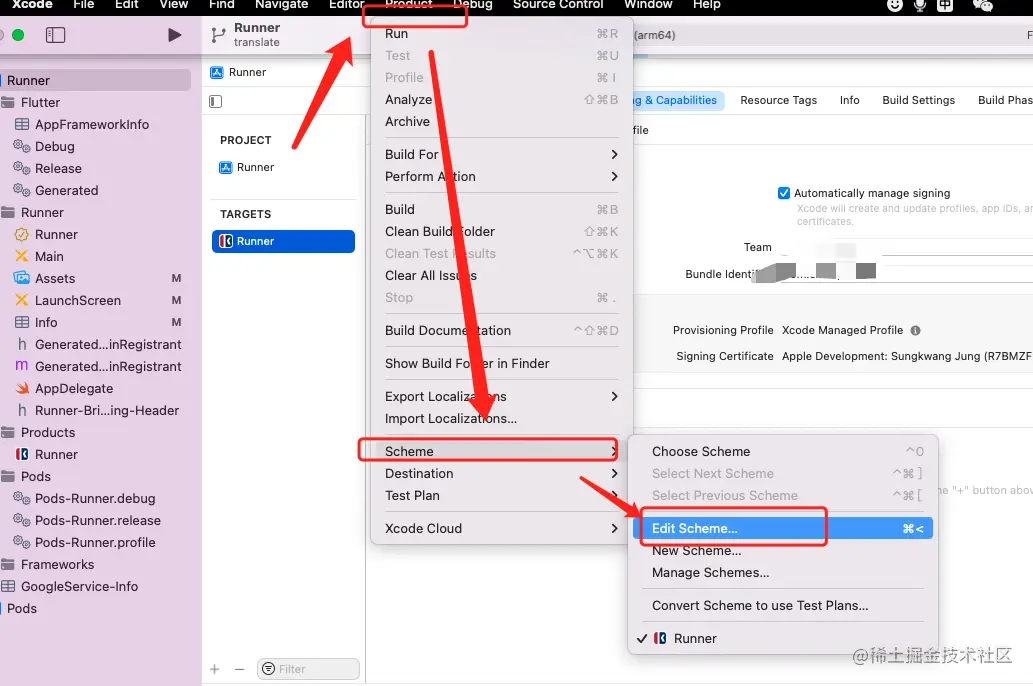
Task: Expand the Flutter folder group
Action: coord(40,103)
